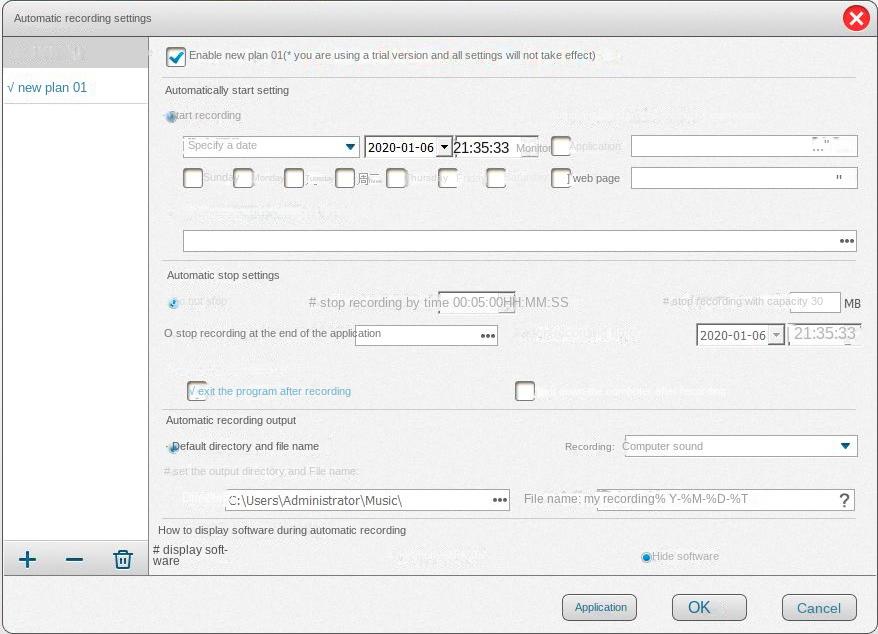Check the web page option
The image size is (878, 634).
tap(560, 178)
